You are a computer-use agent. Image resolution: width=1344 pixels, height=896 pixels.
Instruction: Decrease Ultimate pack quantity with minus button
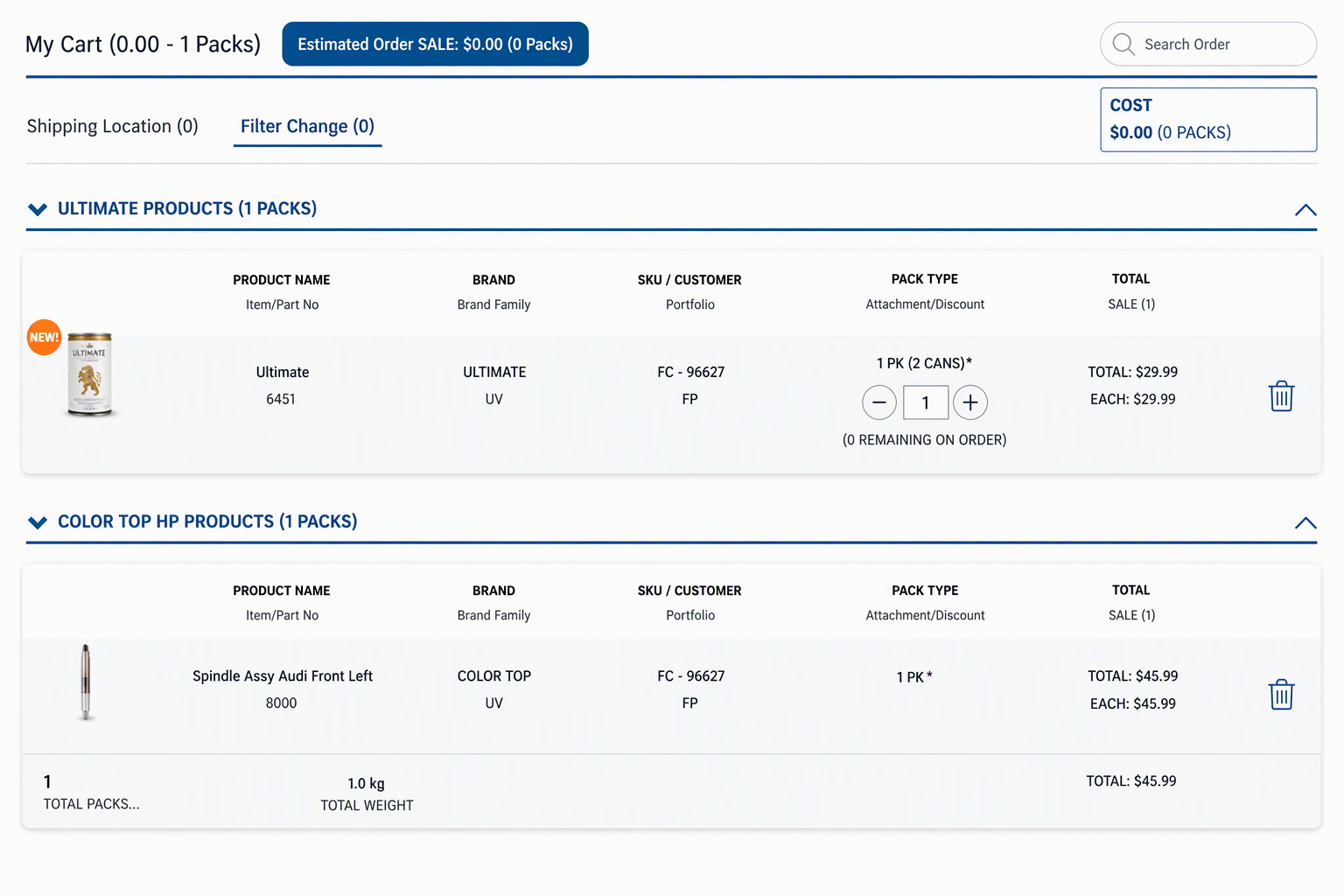coord(879,402)
